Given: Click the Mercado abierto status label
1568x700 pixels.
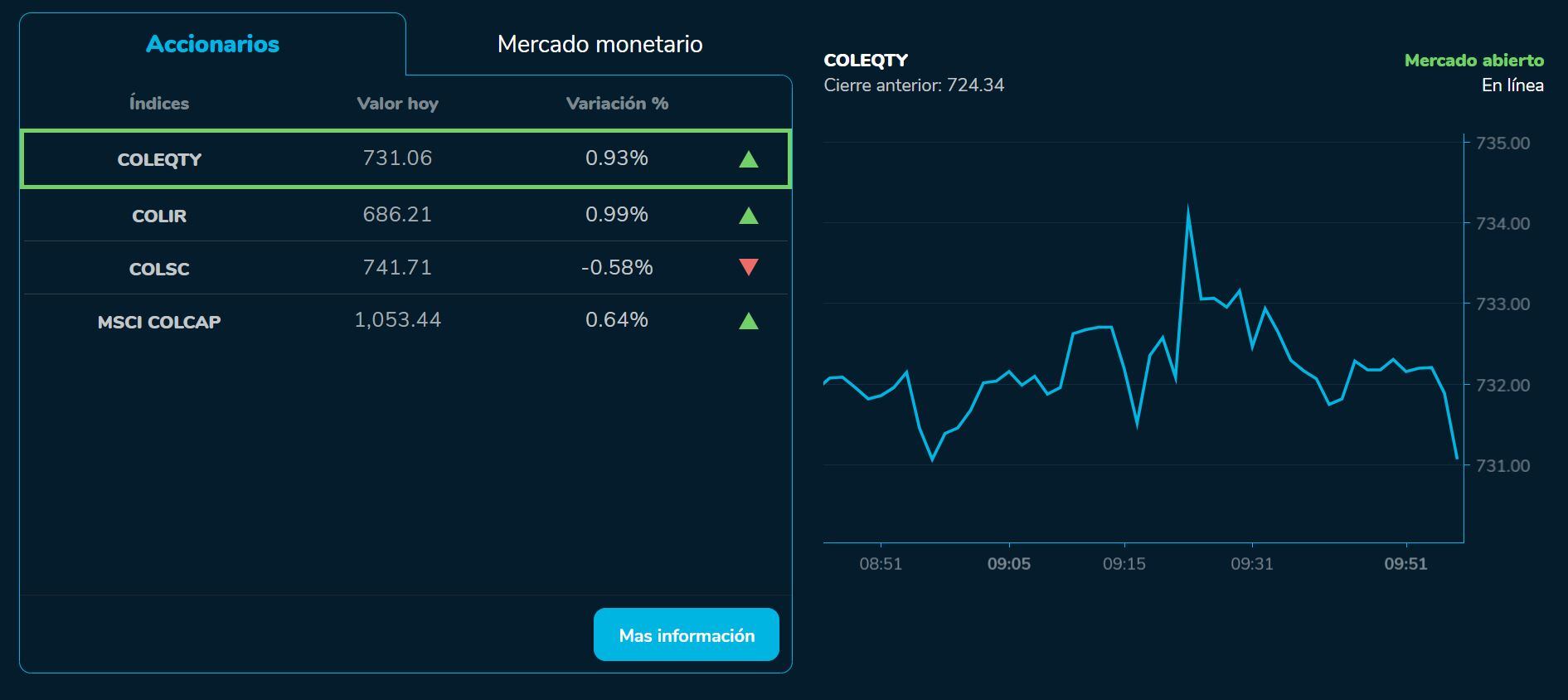Looking at the screenshot, I should pyautogui.click(x=1473, y=61).
